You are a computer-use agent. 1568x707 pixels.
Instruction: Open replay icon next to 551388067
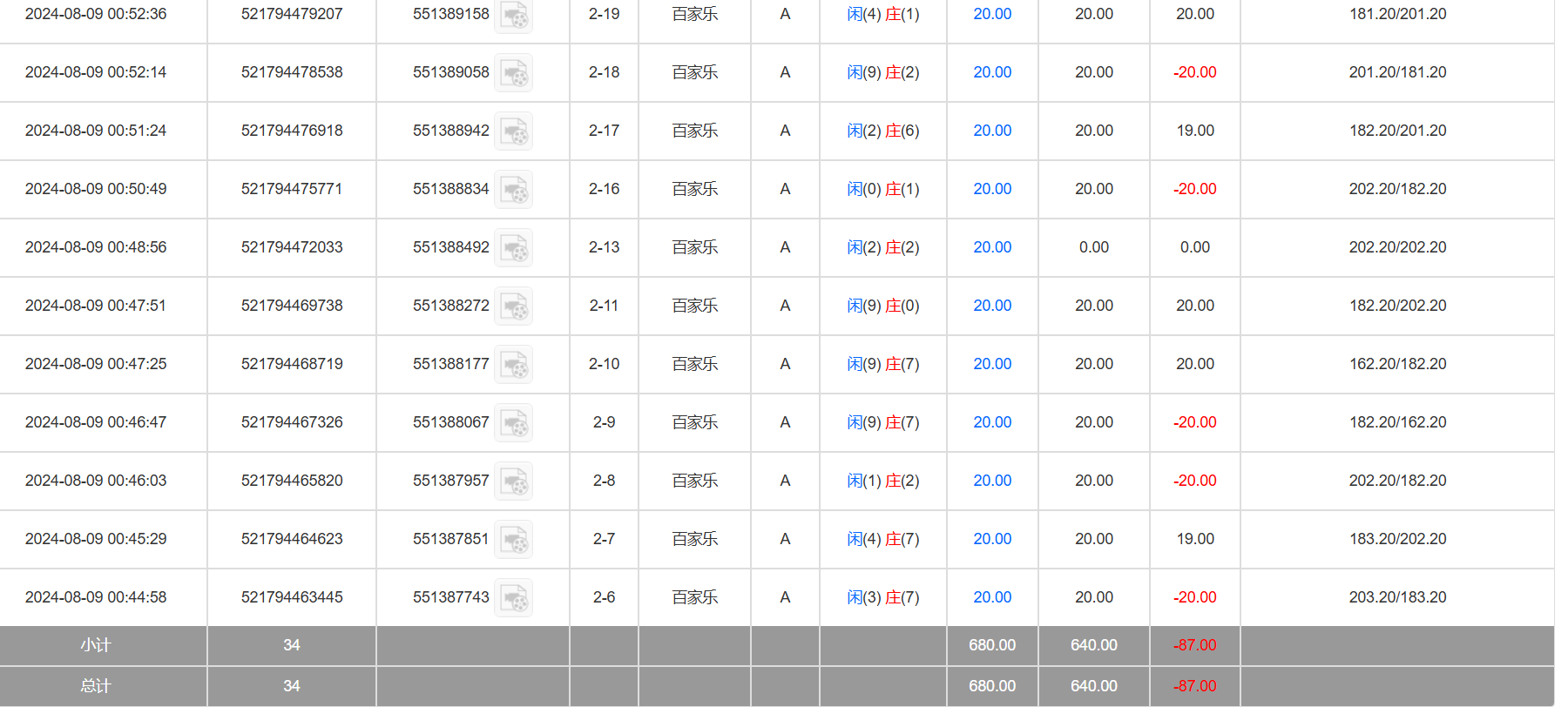coord(513,423)
